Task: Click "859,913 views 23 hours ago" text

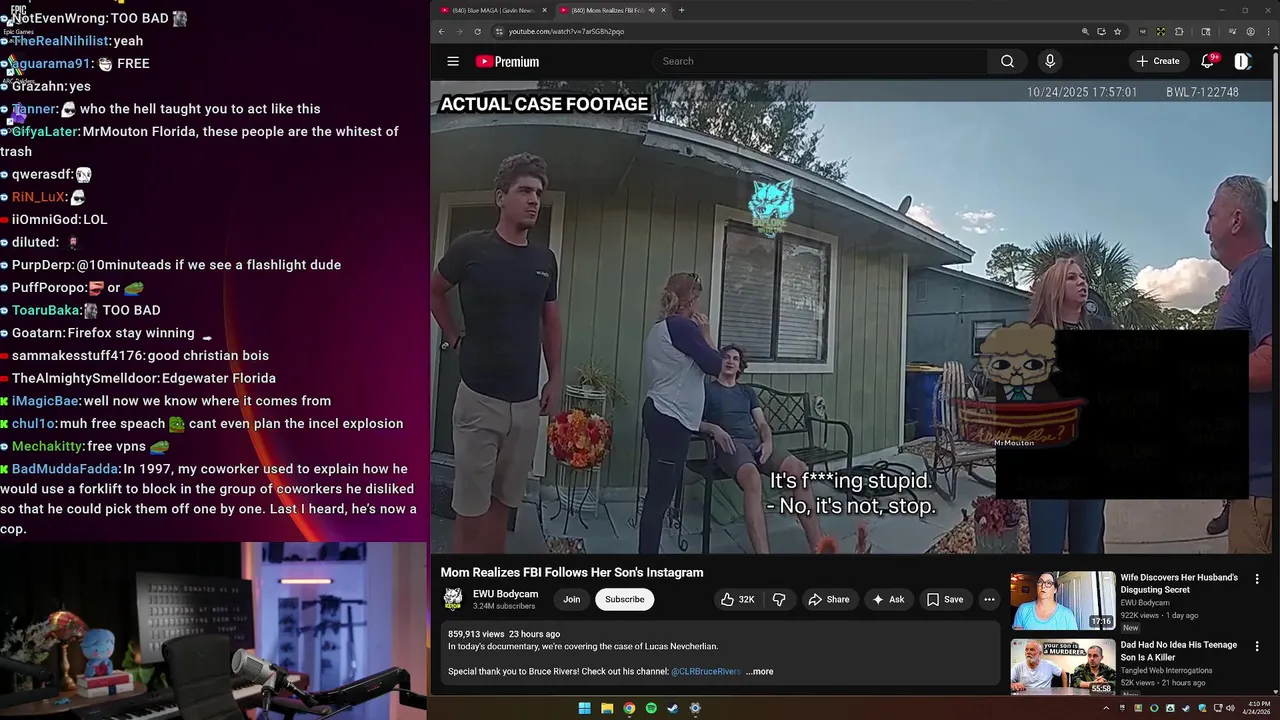Action: pos(504,634)
